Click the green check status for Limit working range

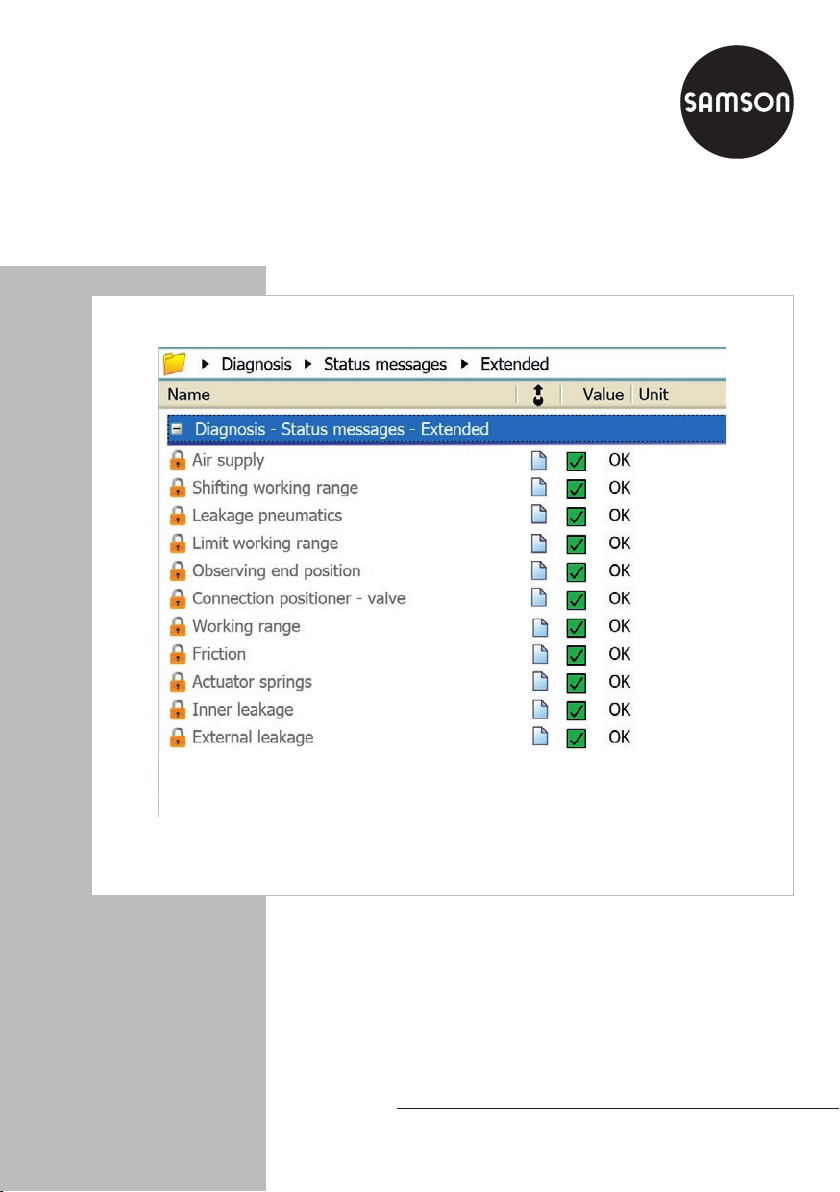coord(576,544)
